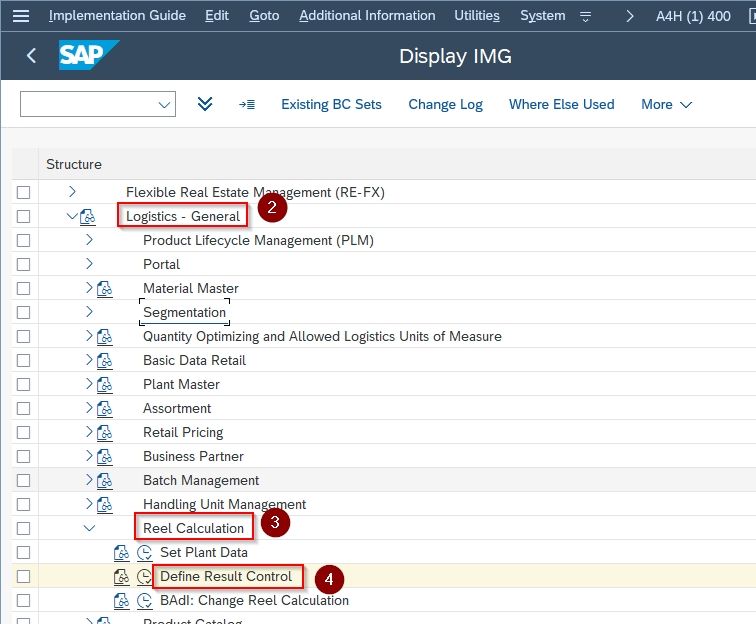This screenshot has width=756, height=624.
Task: Open IMG documentation icon for Logistics - General
Action: tap(88, 217)
